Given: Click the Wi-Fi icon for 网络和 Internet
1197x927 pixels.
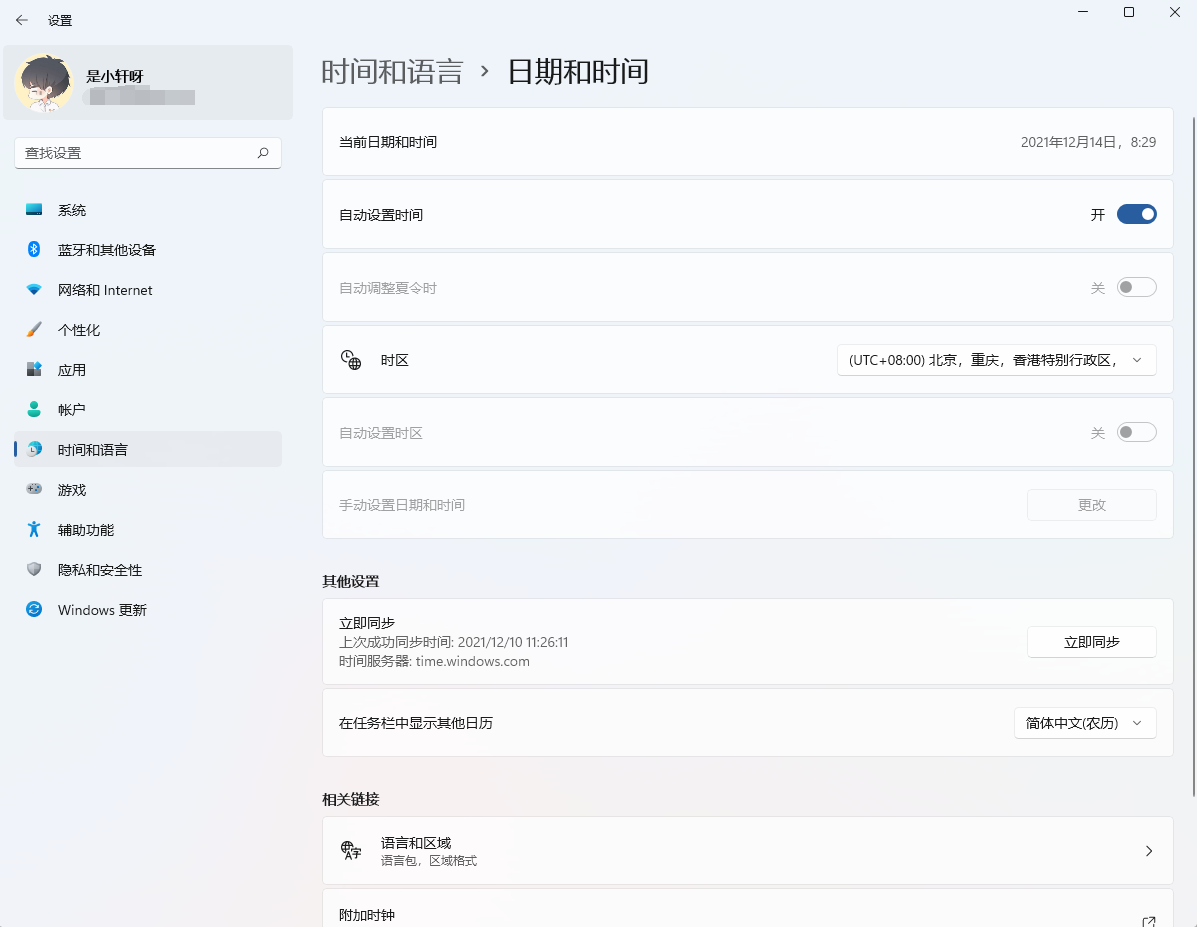Looking at the screenshot, I should click(34, 289).
